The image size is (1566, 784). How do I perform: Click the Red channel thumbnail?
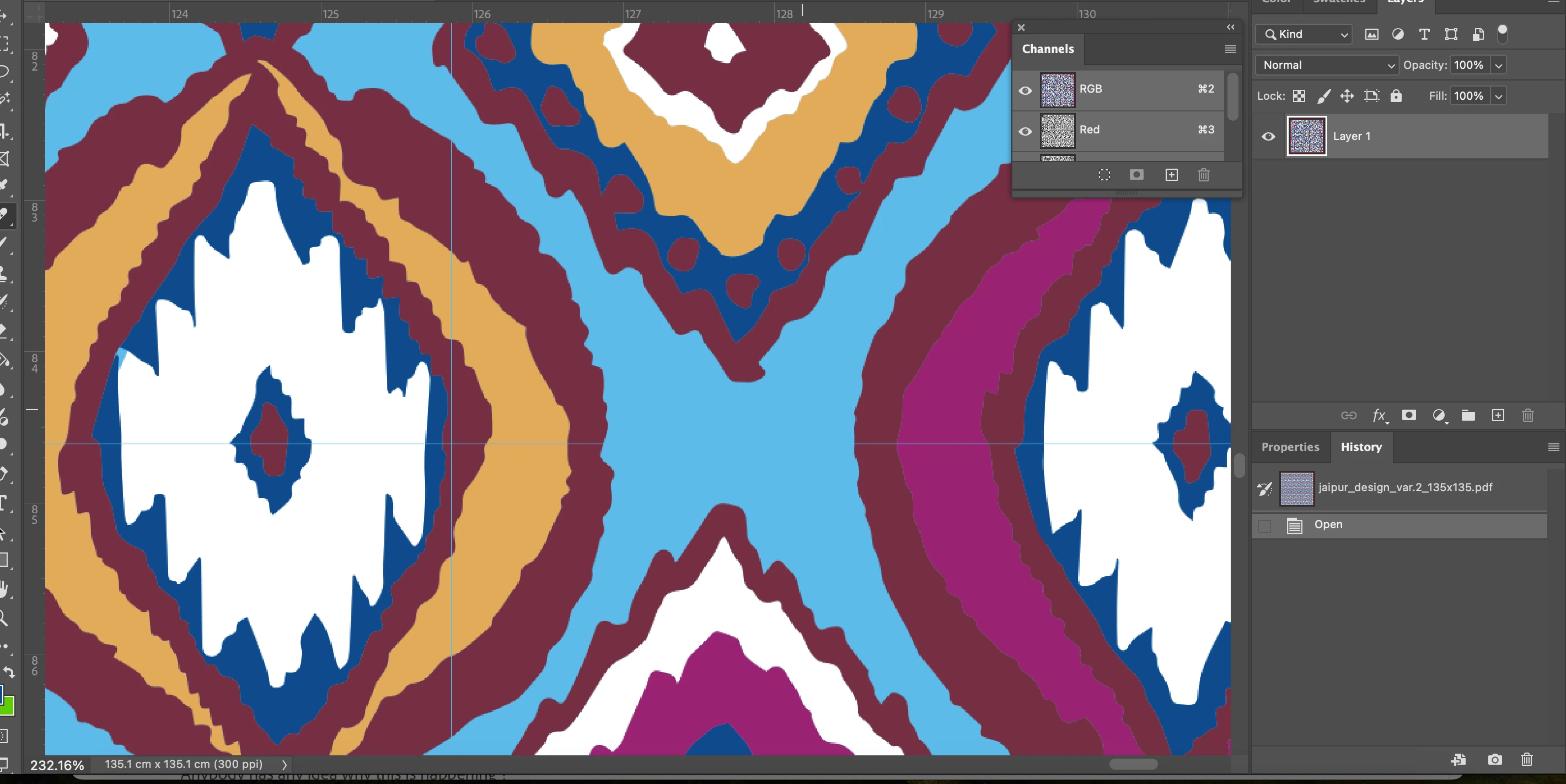point(1057,131)
